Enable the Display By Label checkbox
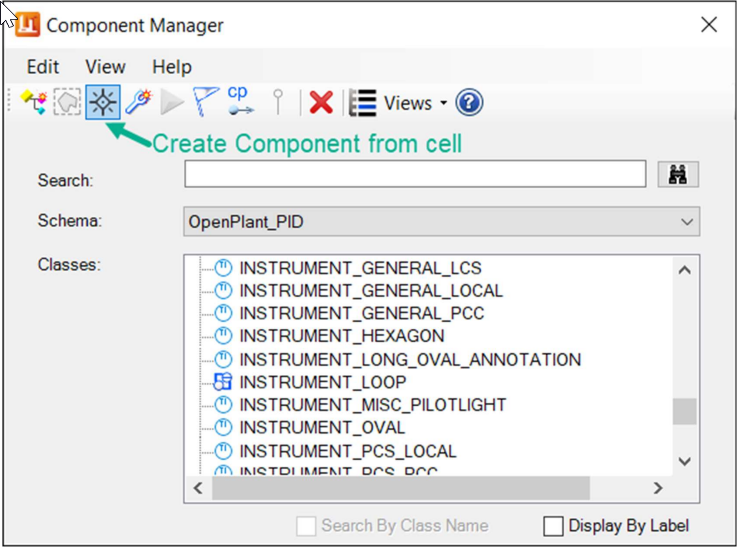738x547 pixels. pyautogui.click(x=553, y=526)
